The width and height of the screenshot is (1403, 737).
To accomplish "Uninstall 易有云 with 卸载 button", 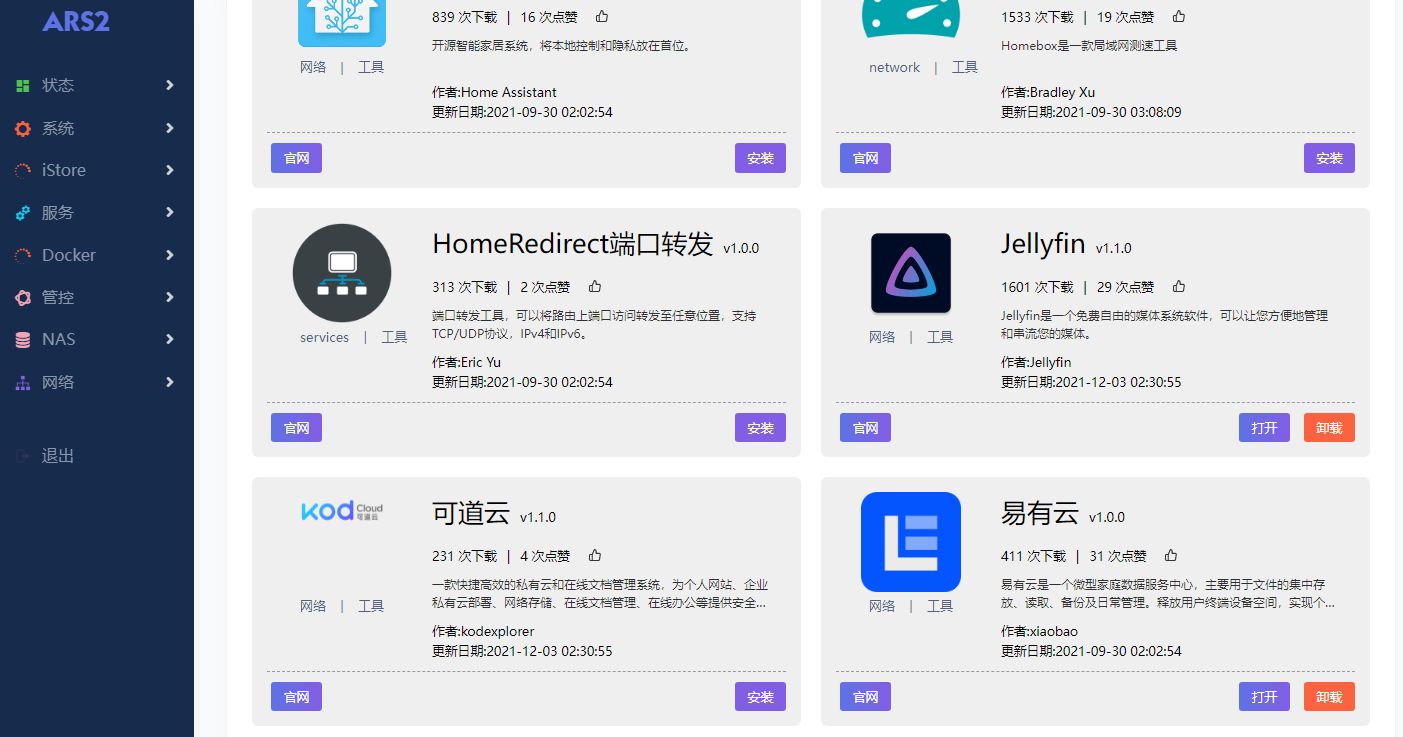I will click(1329, 697).
